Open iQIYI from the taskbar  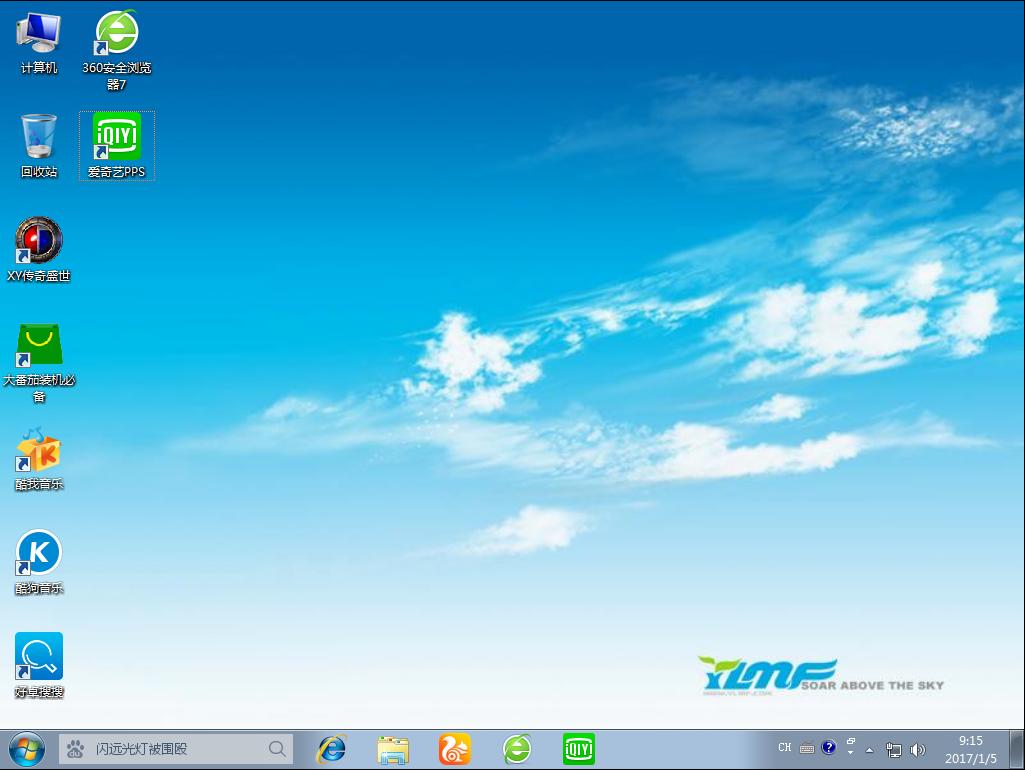coord(579,747)
